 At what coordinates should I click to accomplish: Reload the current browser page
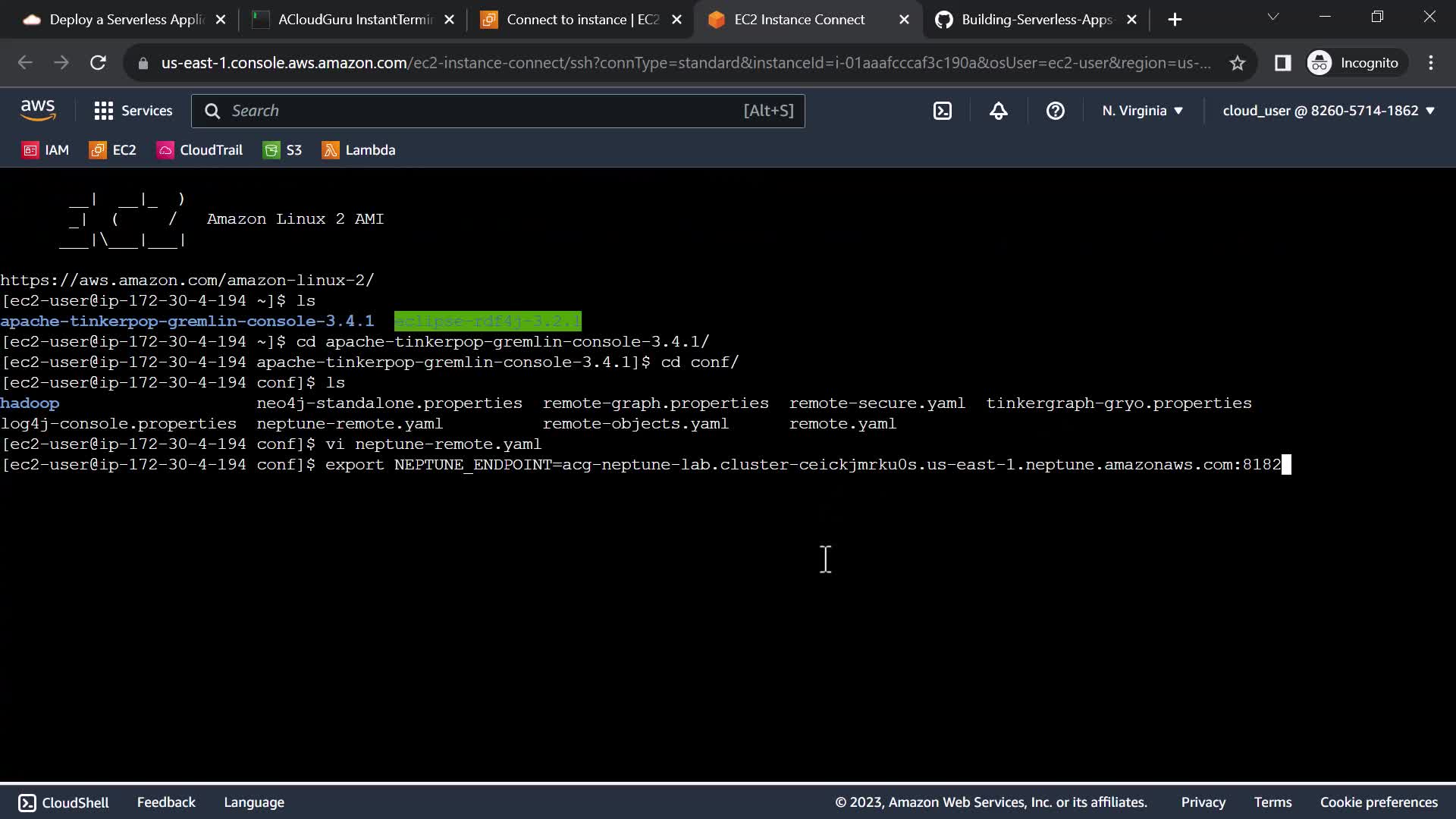[x=98, y=63]
